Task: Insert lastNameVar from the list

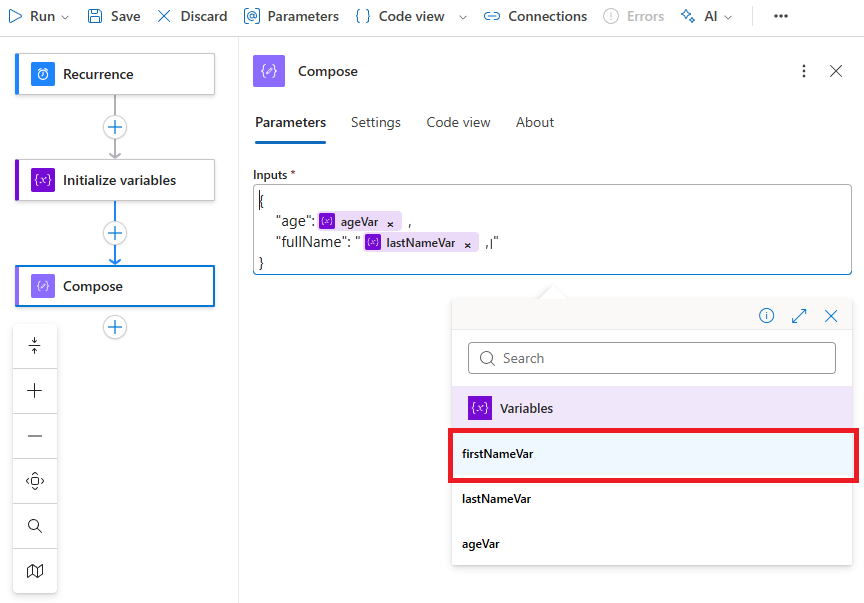Action: (x=652, y=499)
